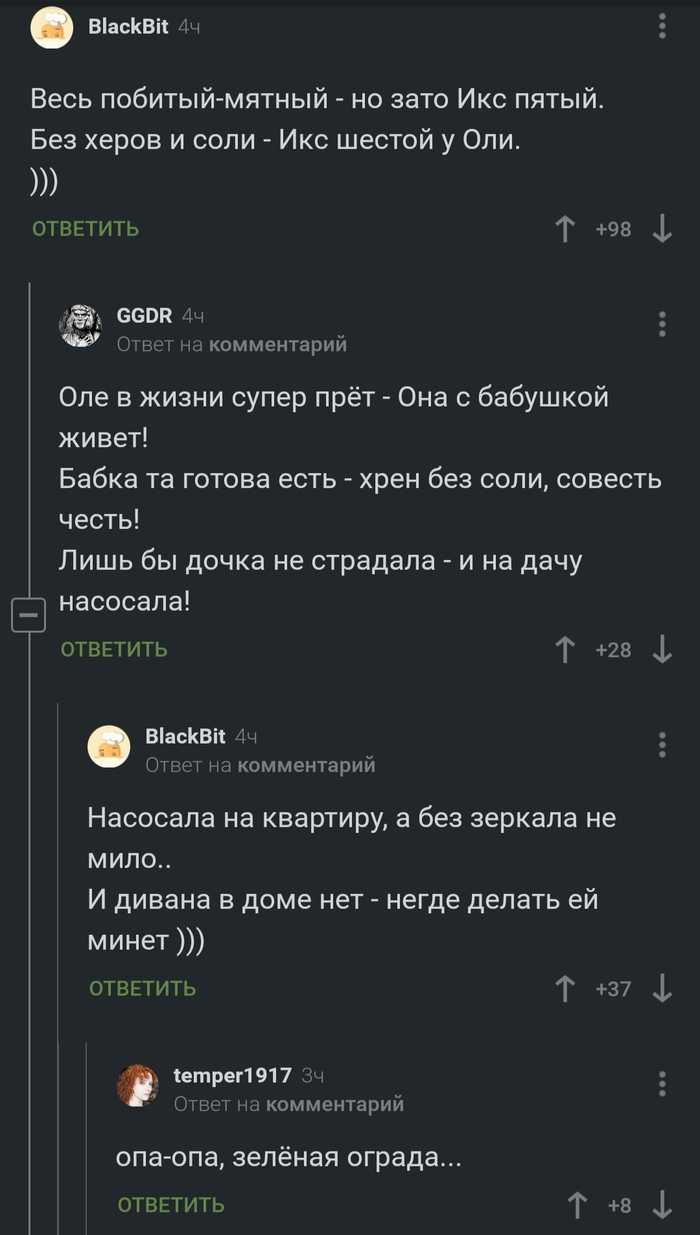The image size is (700, 1235).
Task: Upvote GGDR's comment with +28
Action: (565, 650)
